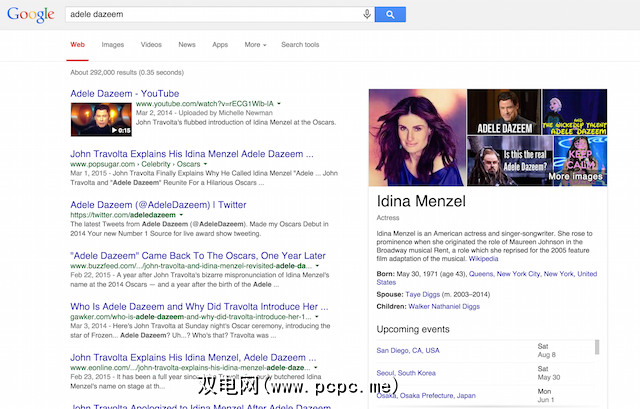640x409 pixels.
Task: Switch to the Images tab
Action: tap(113, 44)
